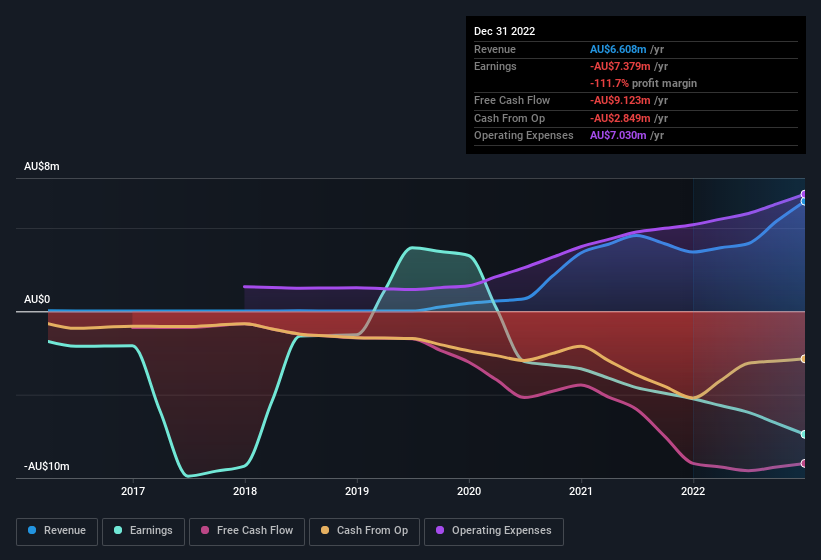Toggle the Earnings legend button

tap(143, 531)
